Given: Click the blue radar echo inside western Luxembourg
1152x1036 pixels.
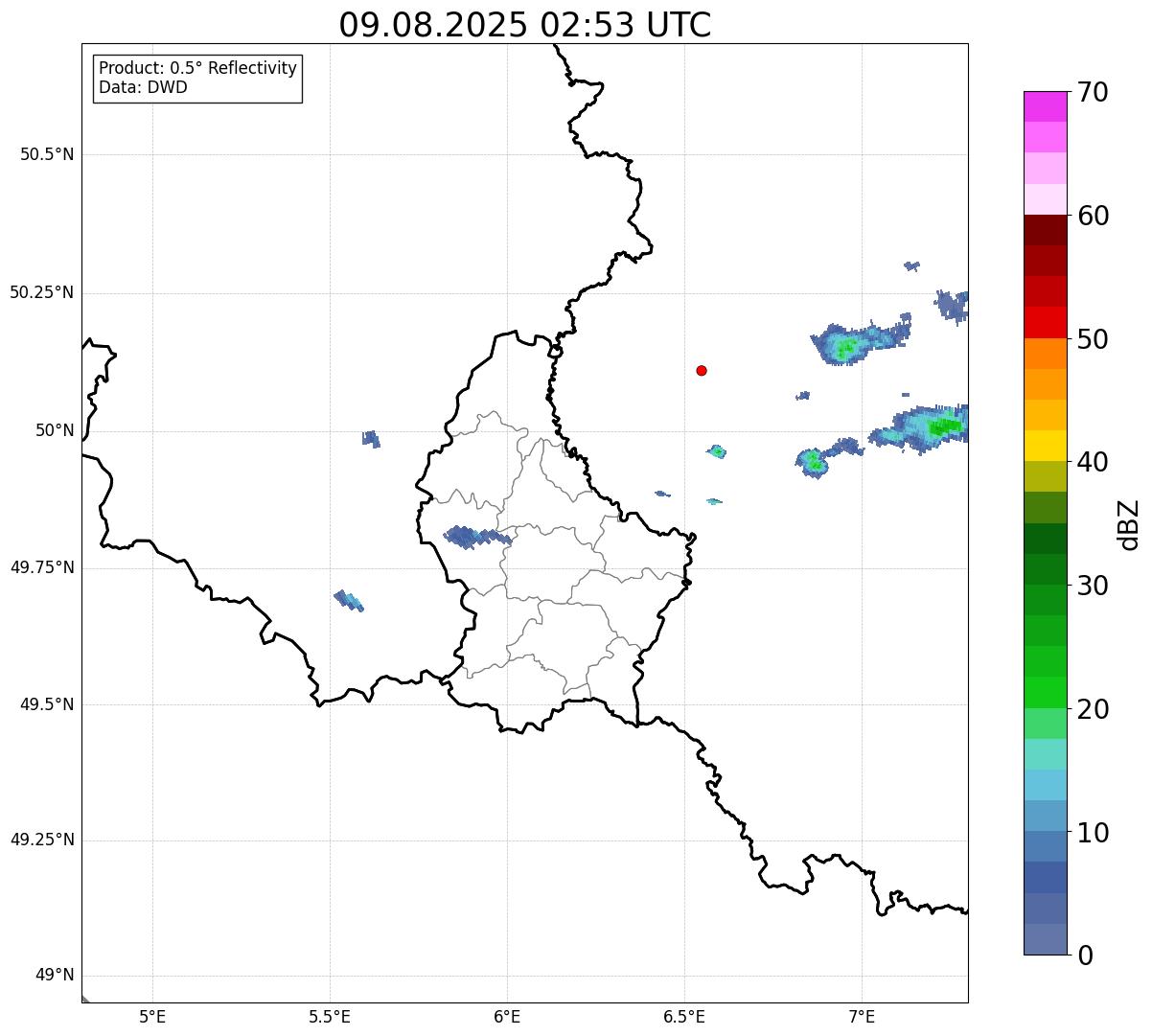Looking at the screenshot, I should 476,537.
